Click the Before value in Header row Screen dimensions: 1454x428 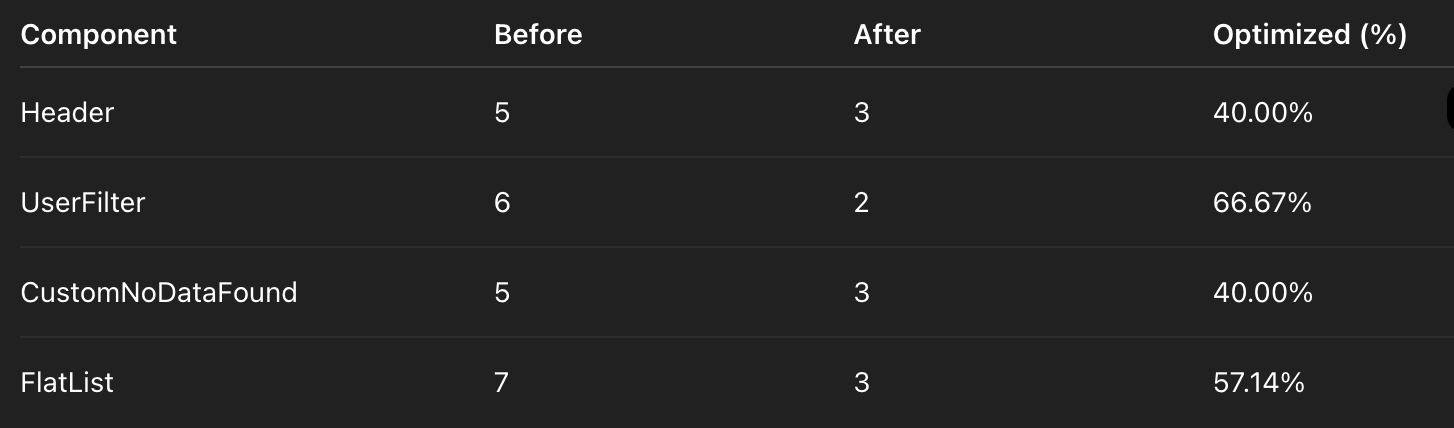pos(502,113)
